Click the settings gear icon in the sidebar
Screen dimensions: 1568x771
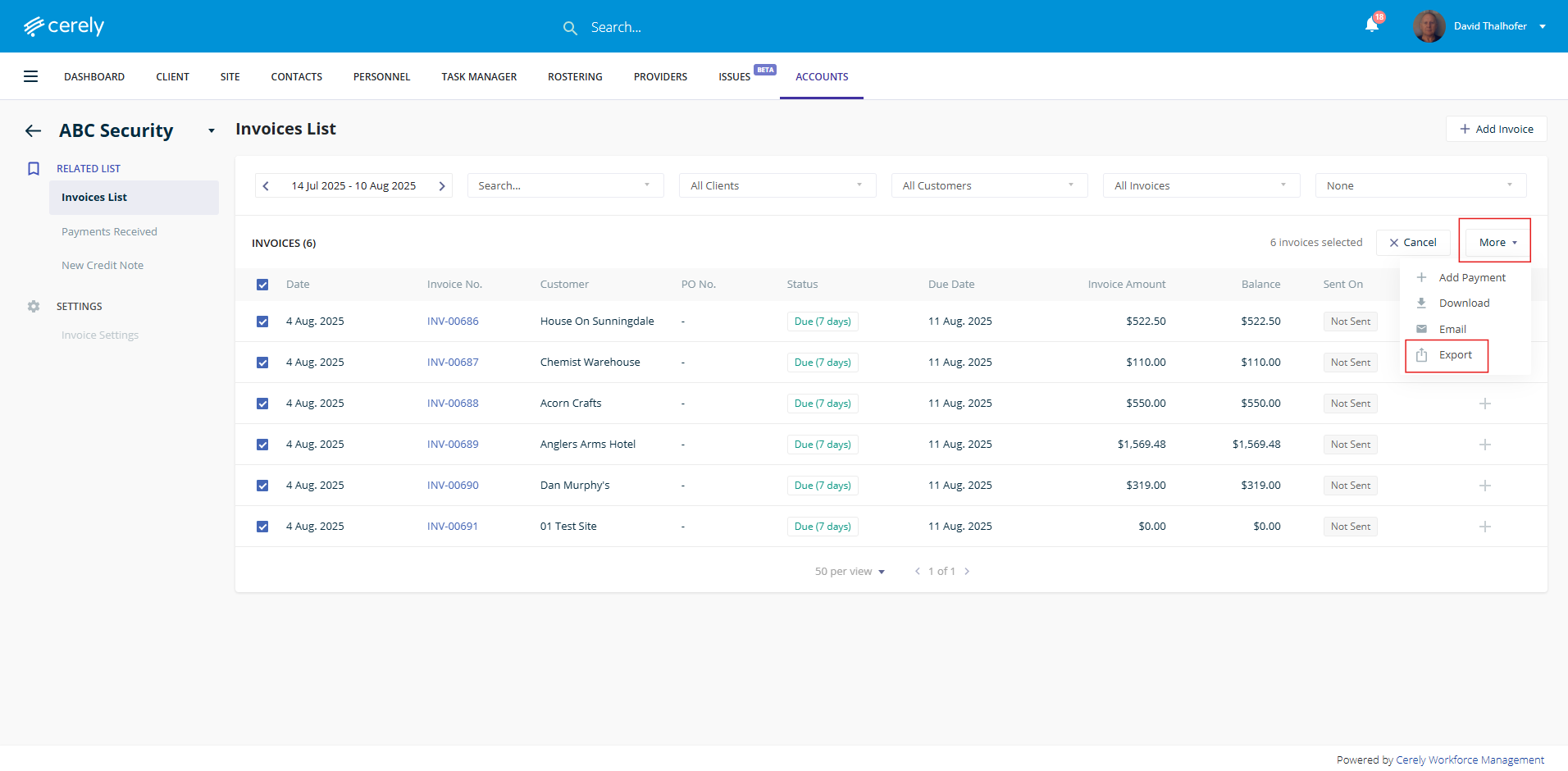[34, 306]
